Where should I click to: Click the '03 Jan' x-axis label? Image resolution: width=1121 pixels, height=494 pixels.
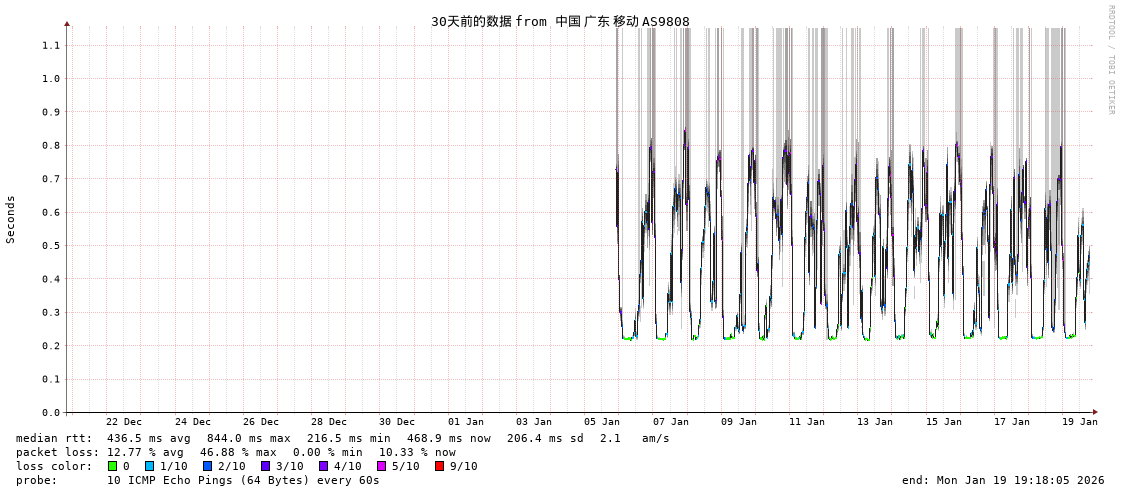pos(533,422)
